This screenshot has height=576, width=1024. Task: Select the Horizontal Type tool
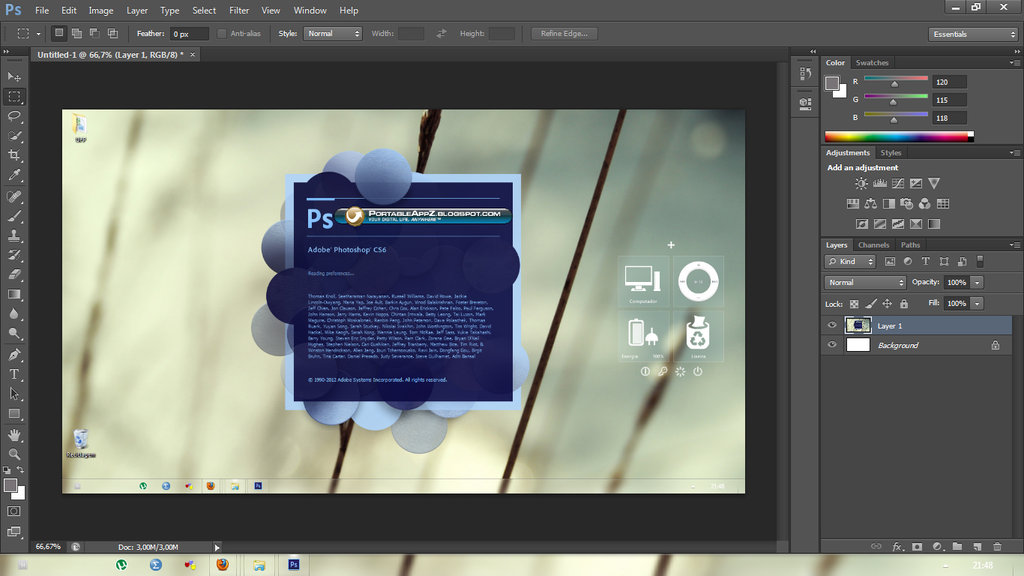pos(14,374)
